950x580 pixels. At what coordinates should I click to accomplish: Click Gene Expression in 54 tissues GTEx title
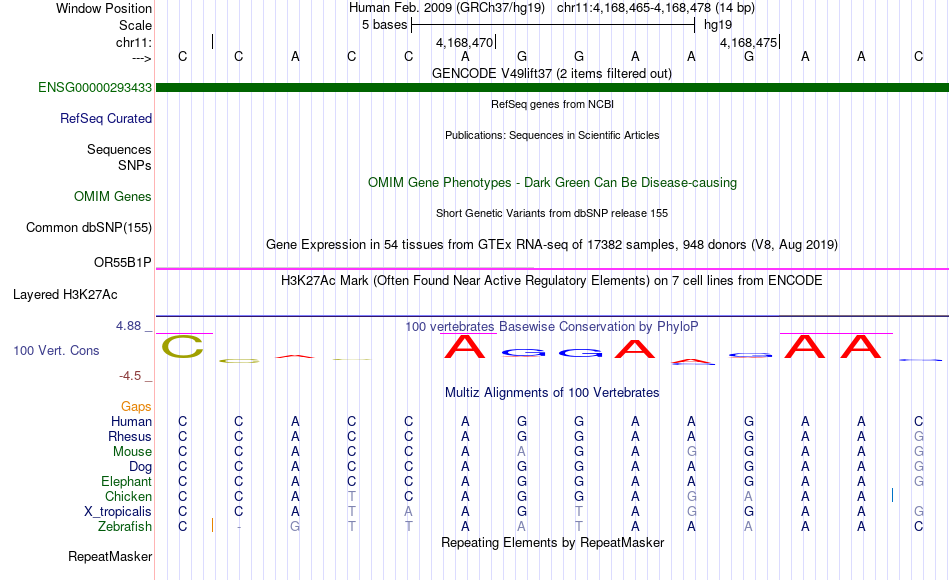point(552,244)
